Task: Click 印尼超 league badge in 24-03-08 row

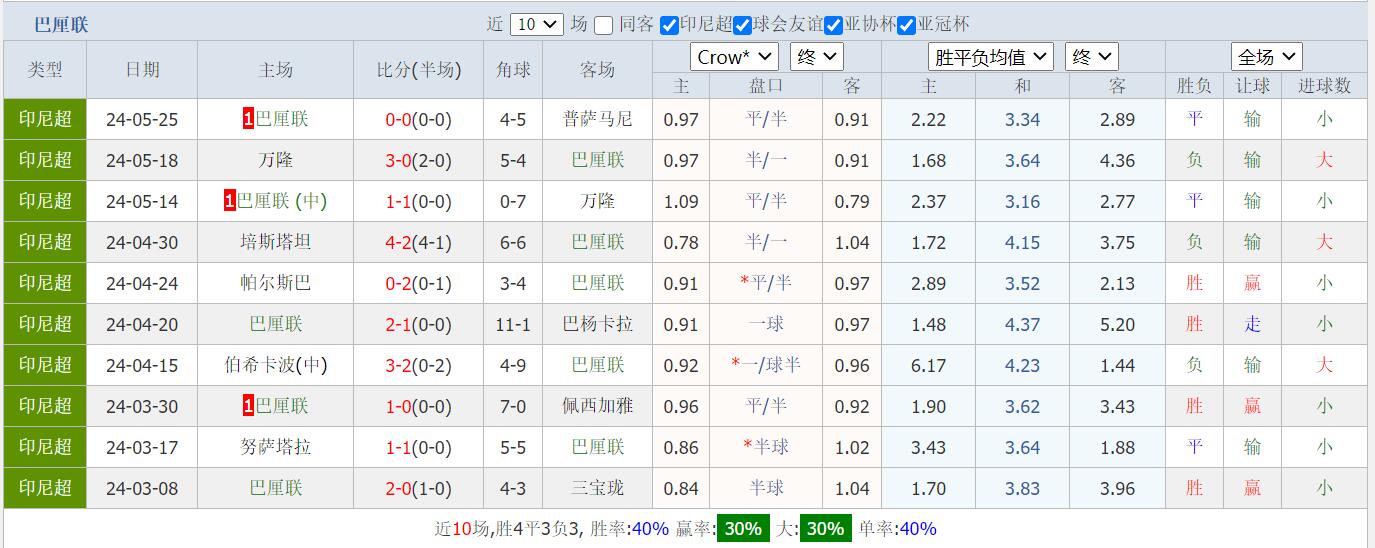Action: (x=45, y=488)
